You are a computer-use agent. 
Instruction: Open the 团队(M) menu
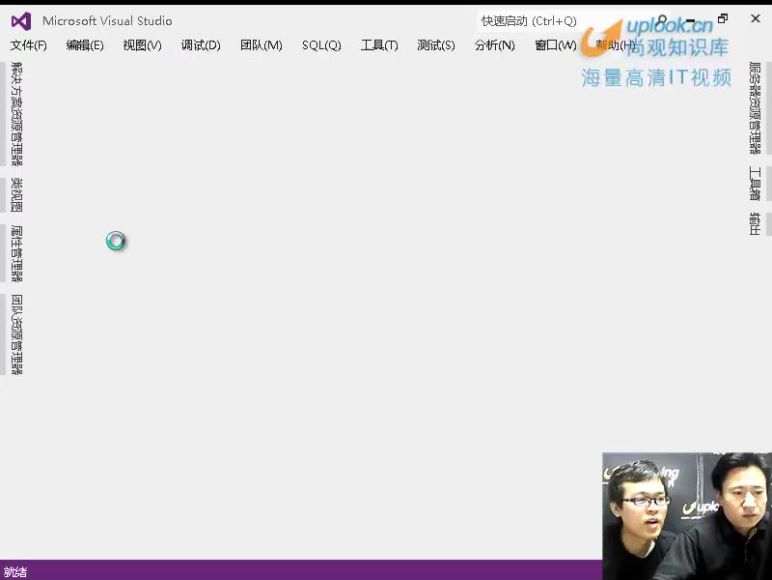tap(261, 45)
